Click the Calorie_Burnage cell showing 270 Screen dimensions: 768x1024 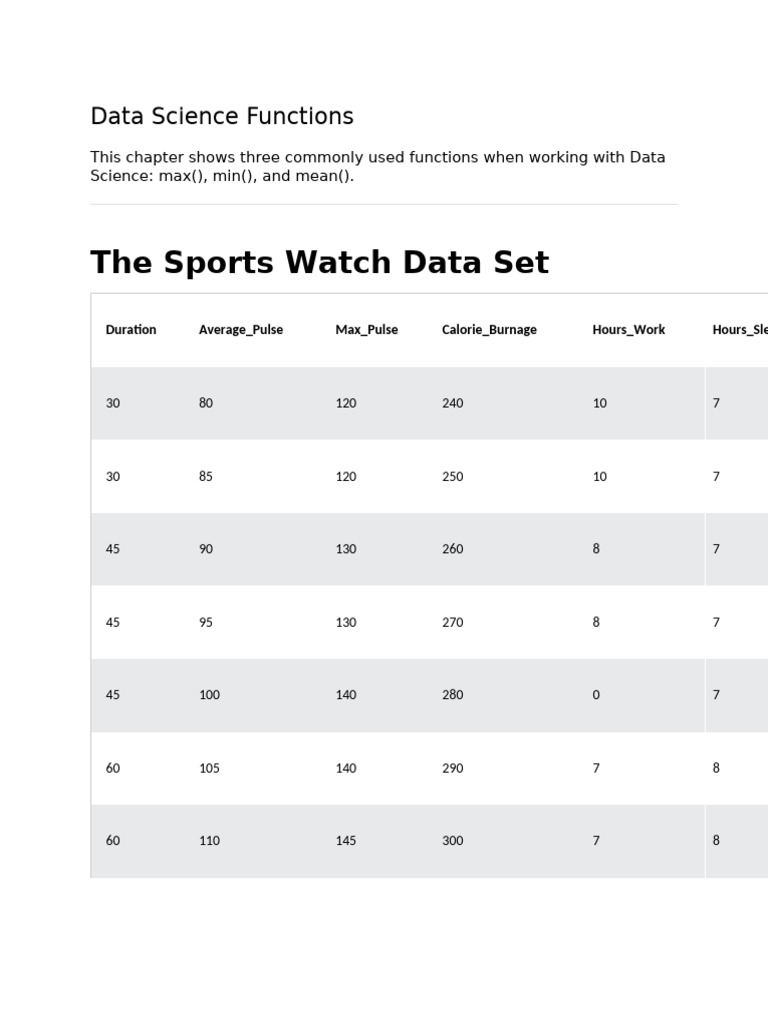(453, 622)
